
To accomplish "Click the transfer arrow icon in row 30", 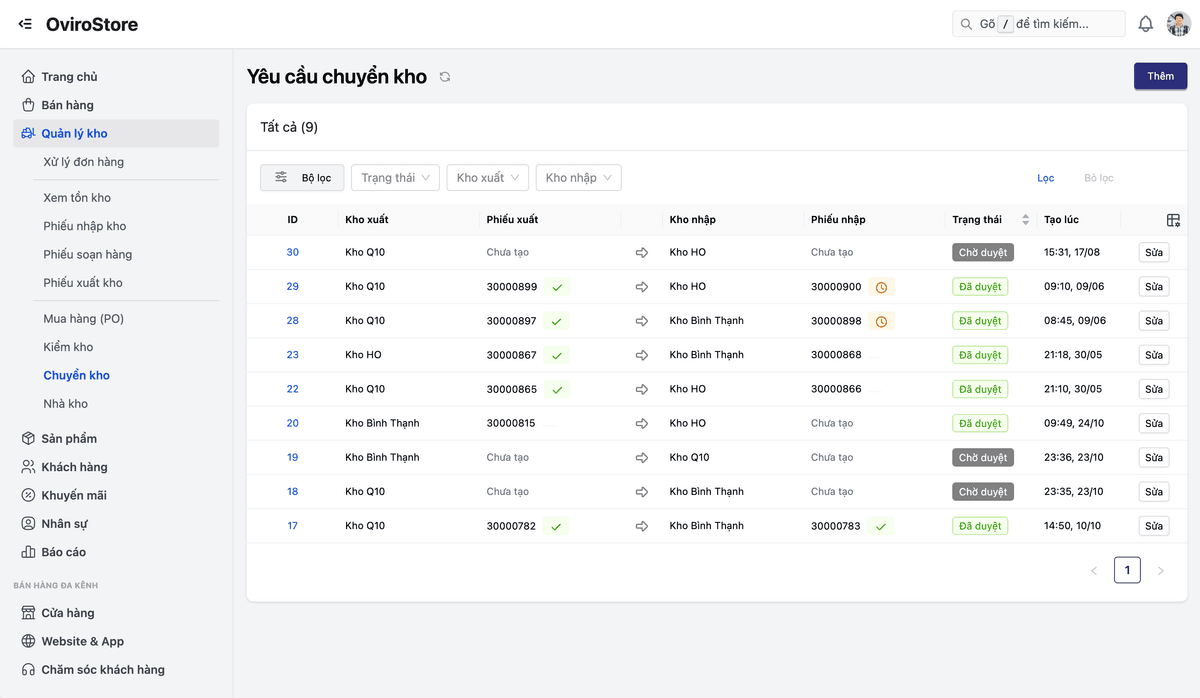I will tap(642, 253).
